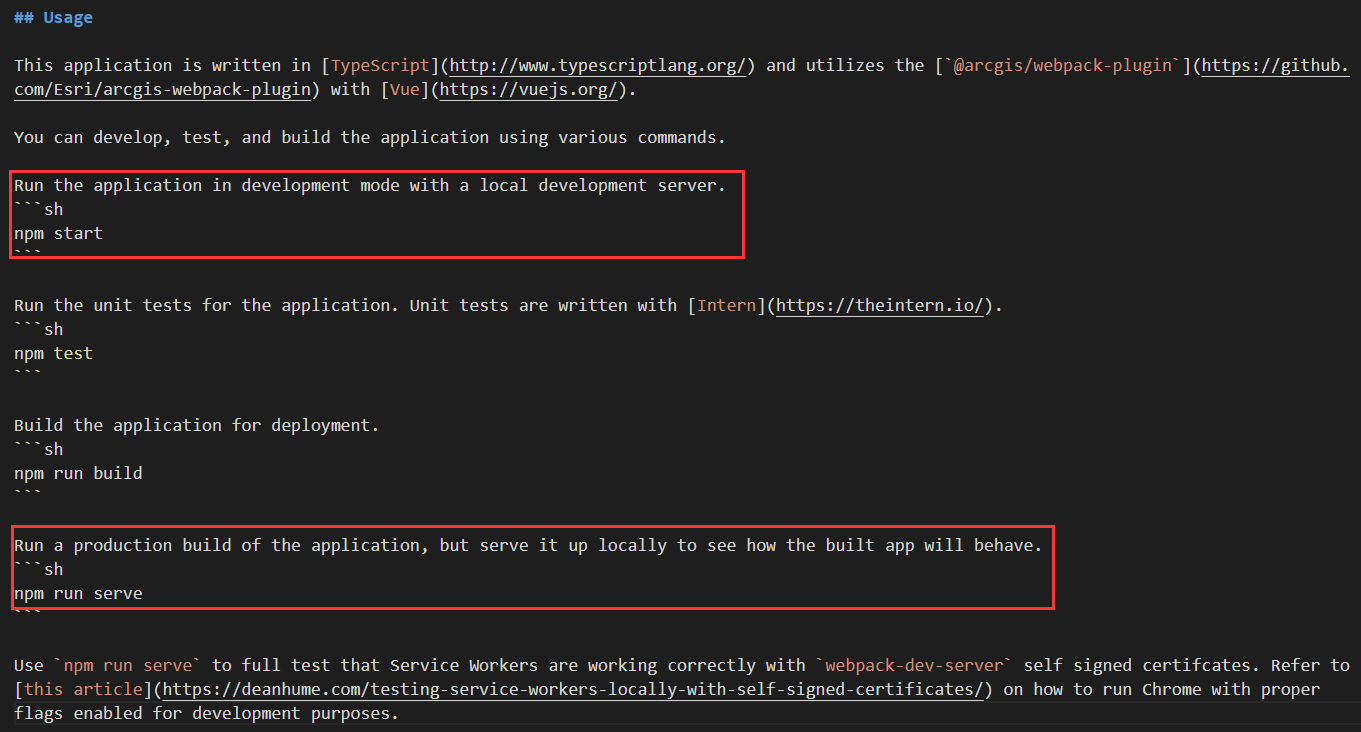This screenshot has height=732, width=1361.
Task: Open the deanhume.com article URL
Action: tap(573, 689)
